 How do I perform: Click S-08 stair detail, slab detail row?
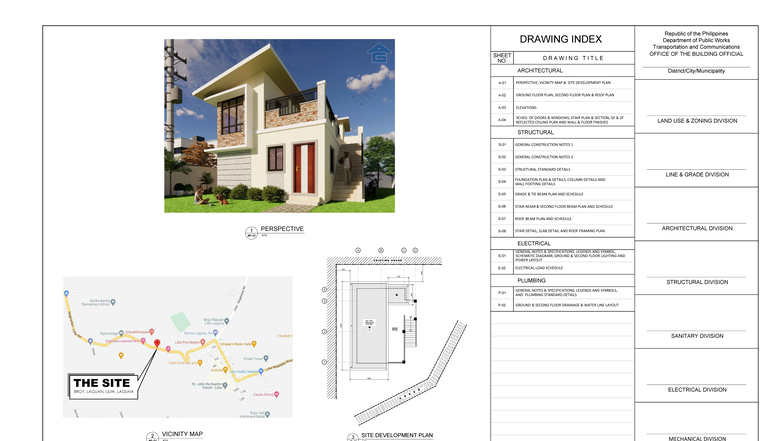pyautogui.click(x=562, y=231)
